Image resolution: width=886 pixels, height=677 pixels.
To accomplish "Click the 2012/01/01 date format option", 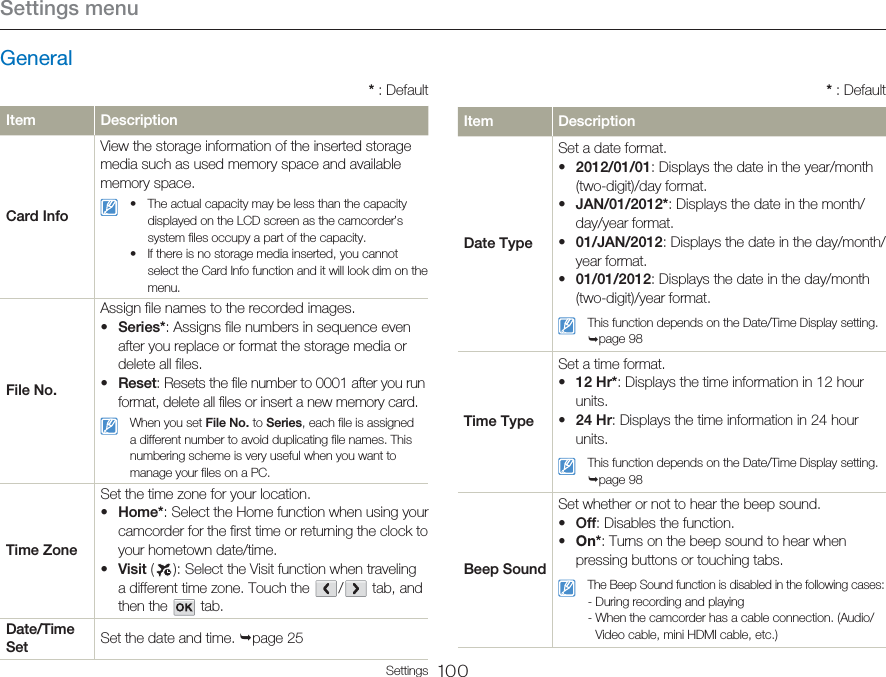I will click(x=613, y=167).
